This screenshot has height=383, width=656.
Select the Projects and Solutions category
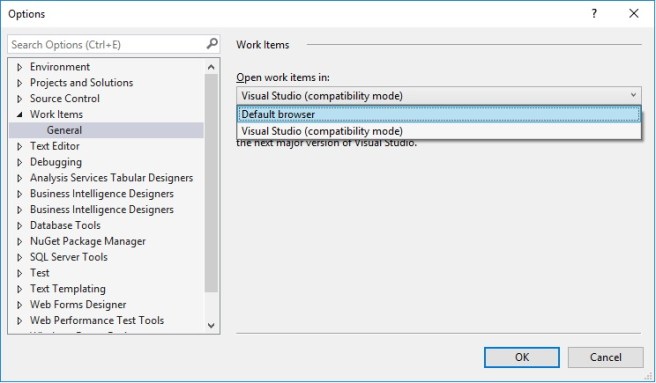pos(82,82)
